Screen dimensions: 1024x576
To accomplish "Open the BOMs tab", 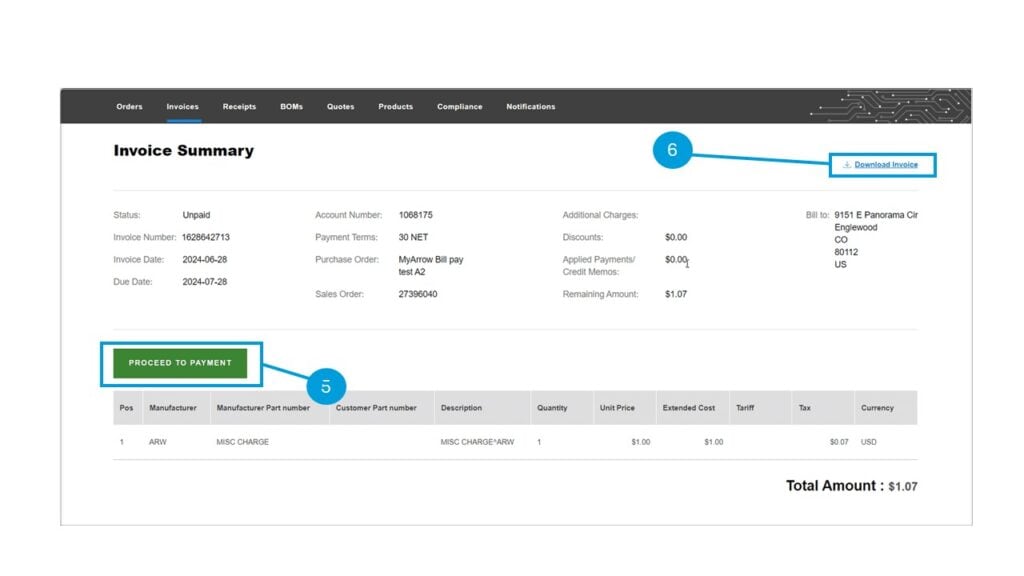I will pyautogui.click(x=291, y=106).
